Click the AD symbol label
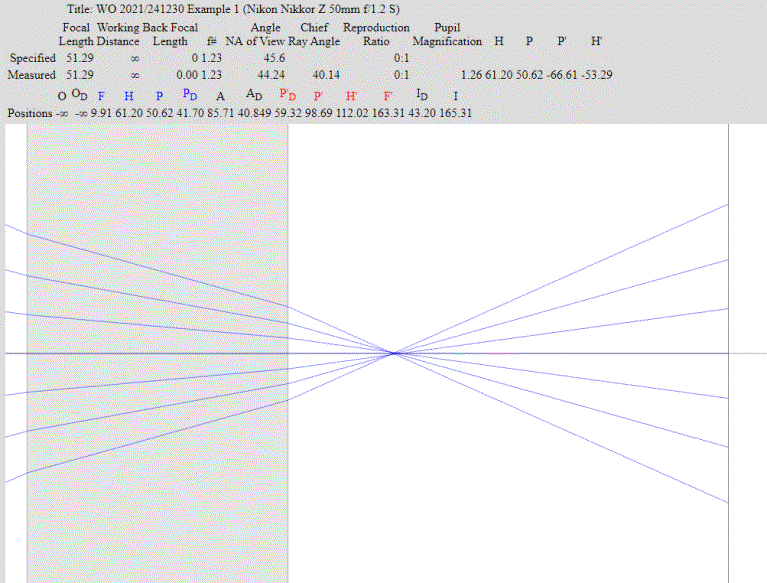This screenshot has height=583, width=767. [x=254, y=94]
